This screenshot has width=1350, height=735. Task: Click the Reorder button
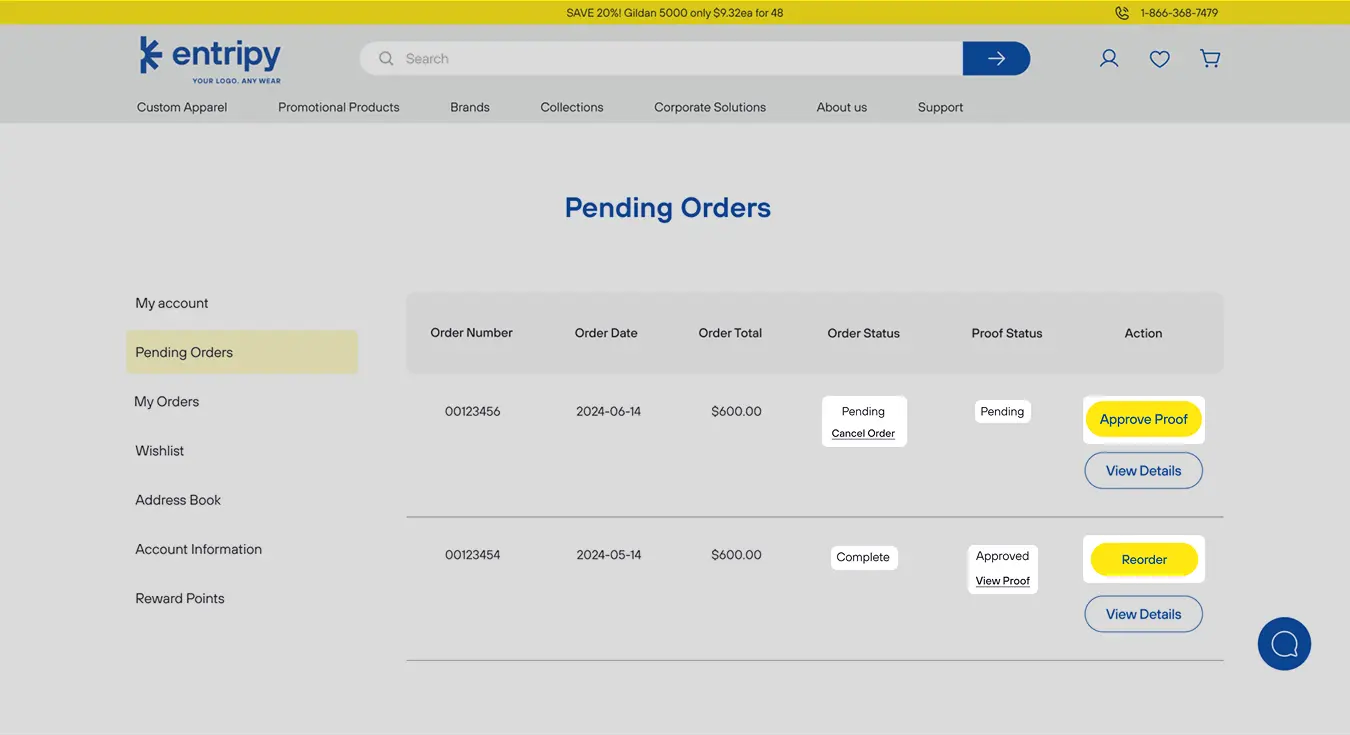pos(1144,560)
